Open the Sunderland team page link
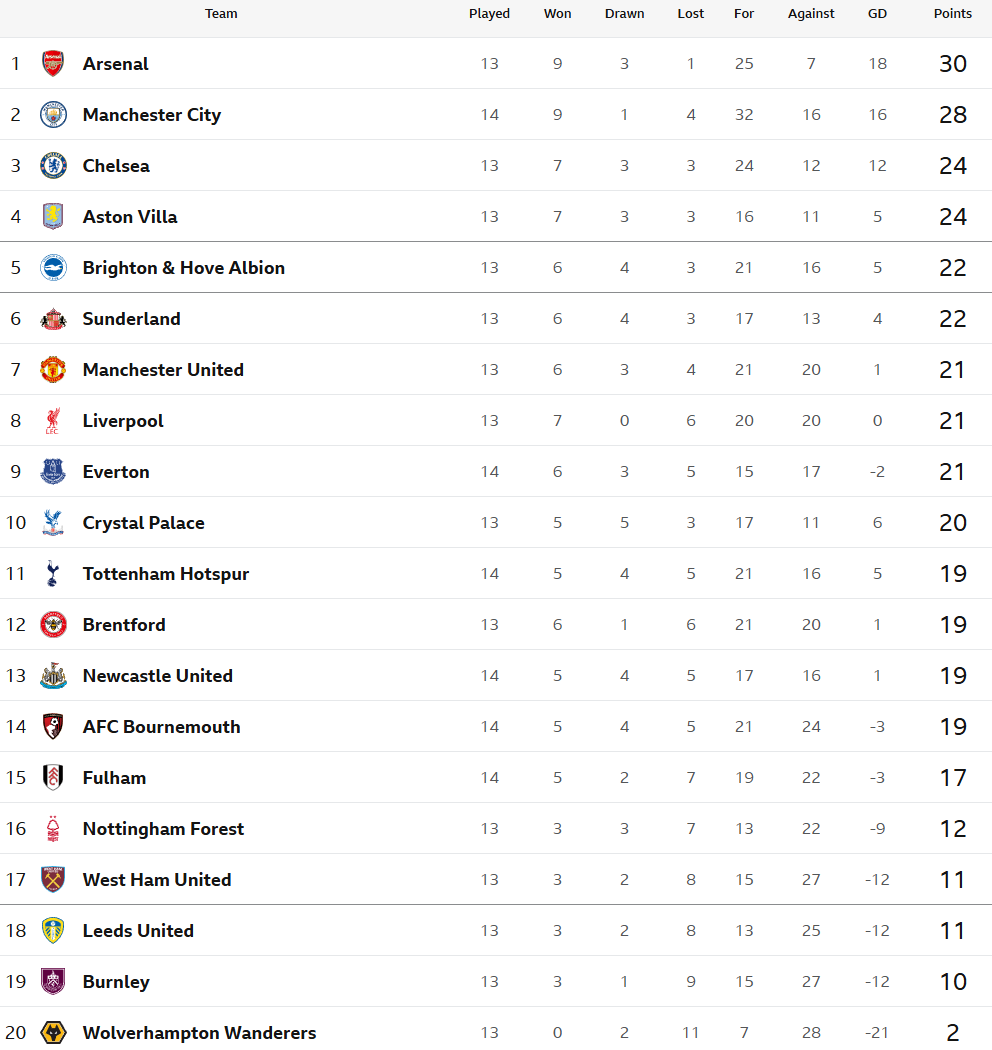This screenshot has height=1050, width=992. click(132, 319)
